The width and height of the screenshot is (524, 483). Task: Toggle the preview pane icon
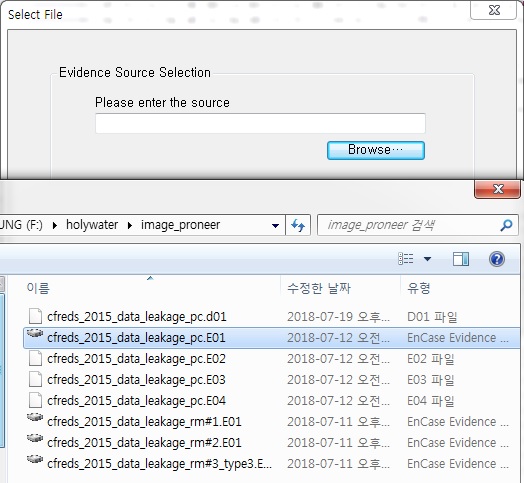pyautogui.click(x=461, y=259)
